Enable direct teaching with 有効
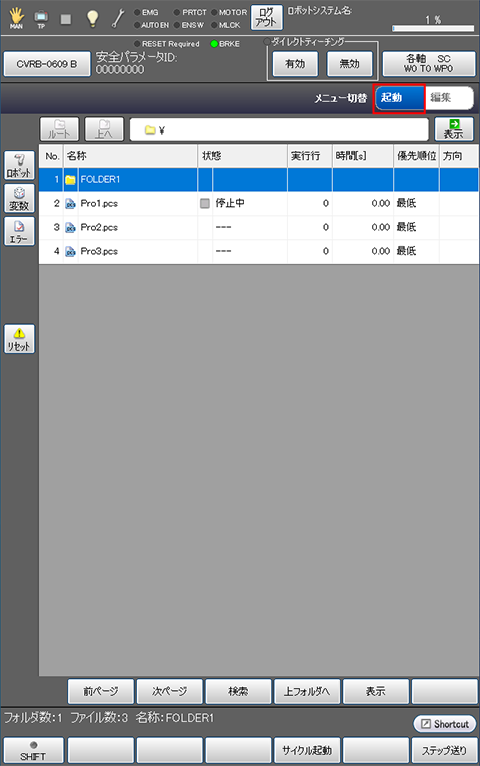Viewport: 480px width, 766px height. tap(295, 64)
